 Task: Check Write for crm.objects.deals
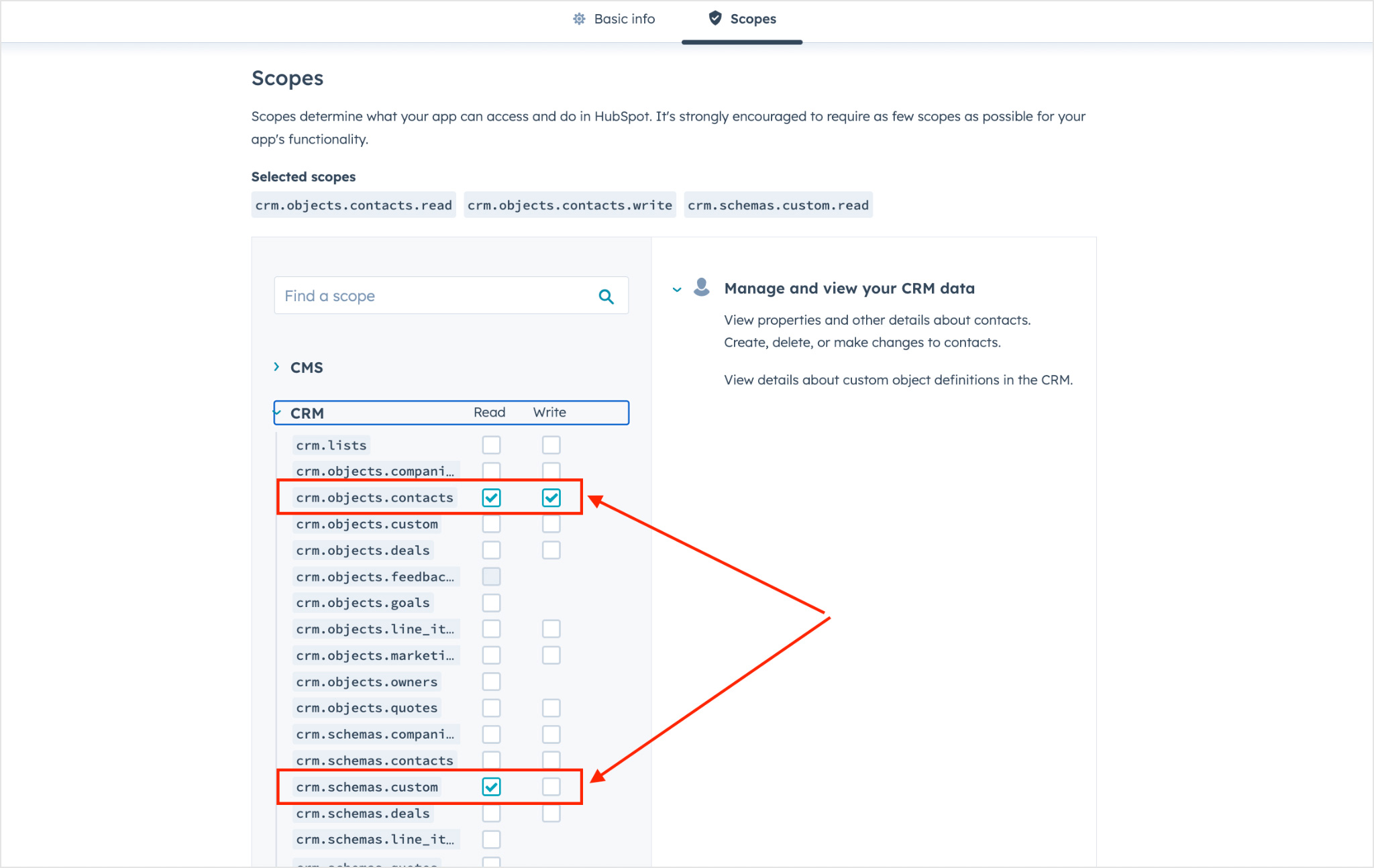click(551, 550)
